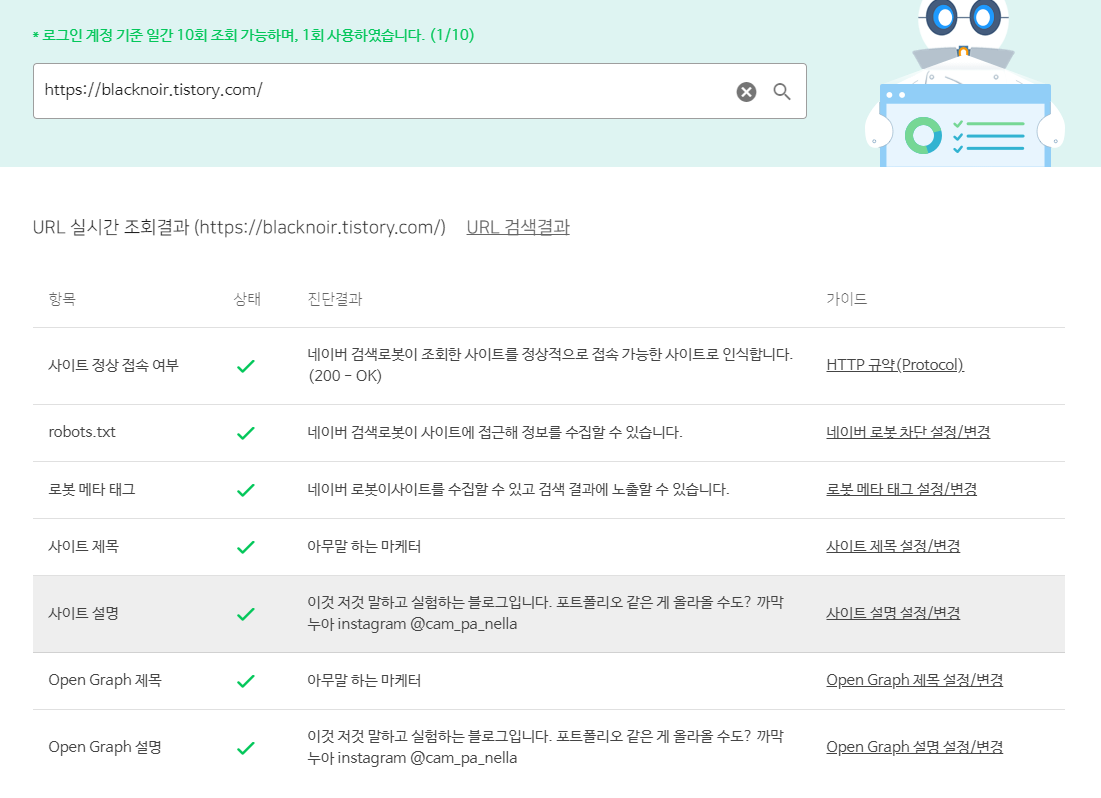Select the 사이트 설명 row label

(84, 613)
